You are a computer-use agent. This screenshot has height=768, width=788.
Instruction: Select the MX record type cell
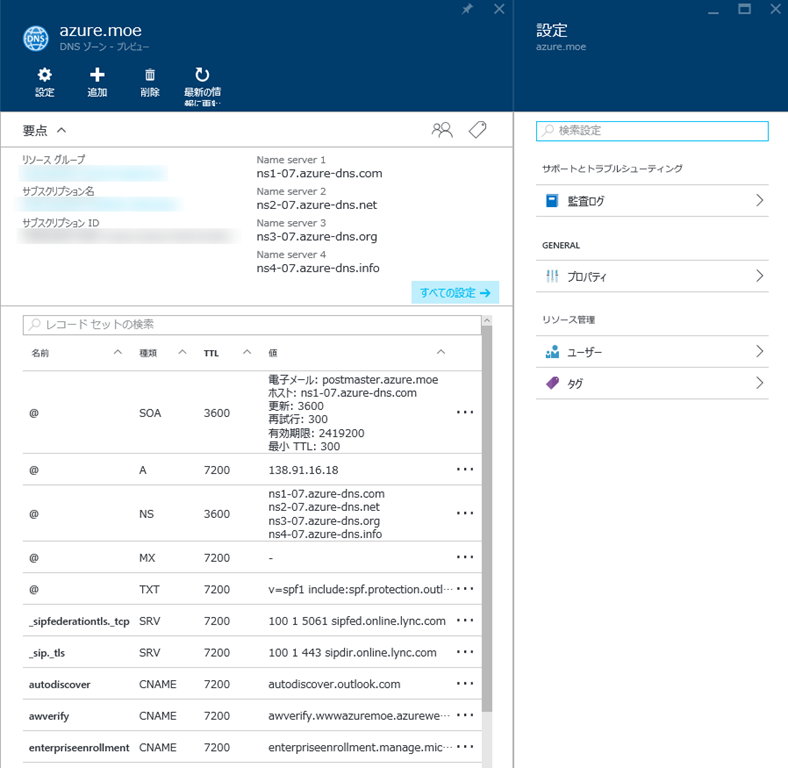[x=147, y=558]
